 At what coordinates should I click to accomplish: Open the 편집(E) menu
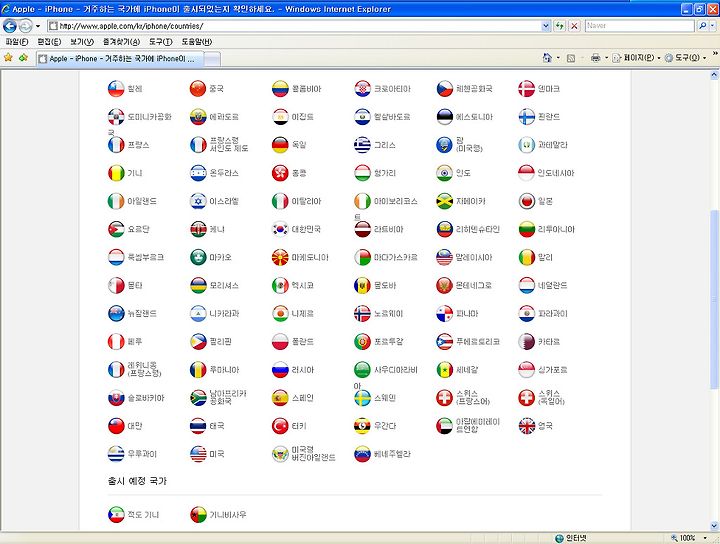49,42
